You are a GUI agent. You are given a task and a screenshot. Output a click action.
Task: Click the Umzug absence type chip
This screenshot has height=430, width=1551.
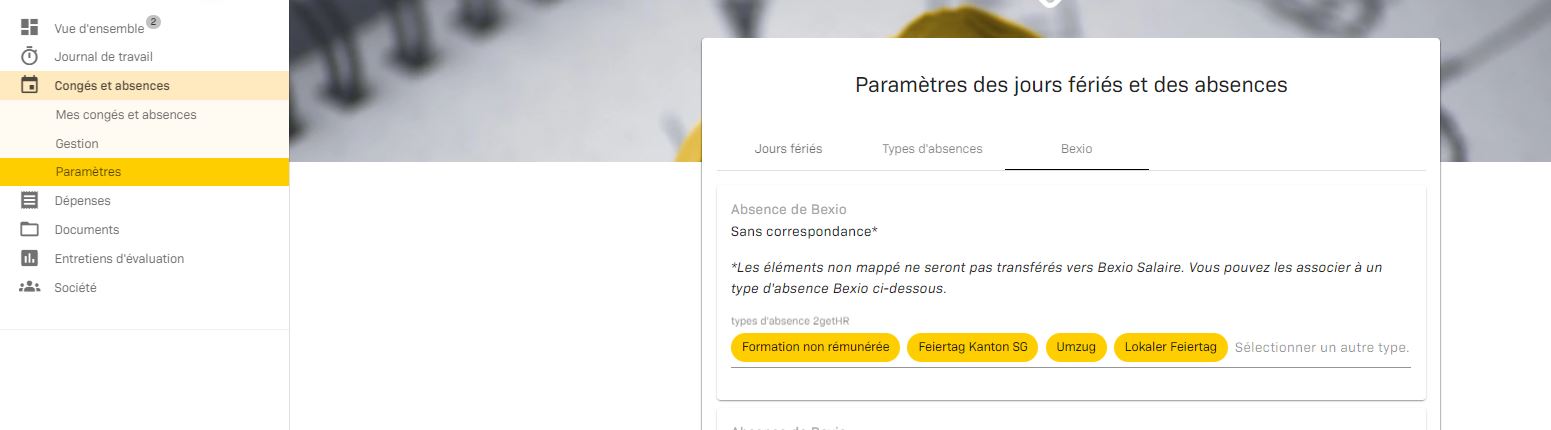coord(1076,348)
